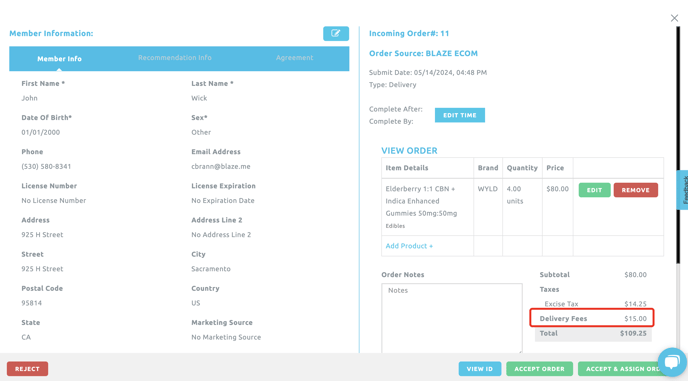The image size is (688, 381).
Task: Click the VIEW ORDER heading
Action: [x=409, y=151]
